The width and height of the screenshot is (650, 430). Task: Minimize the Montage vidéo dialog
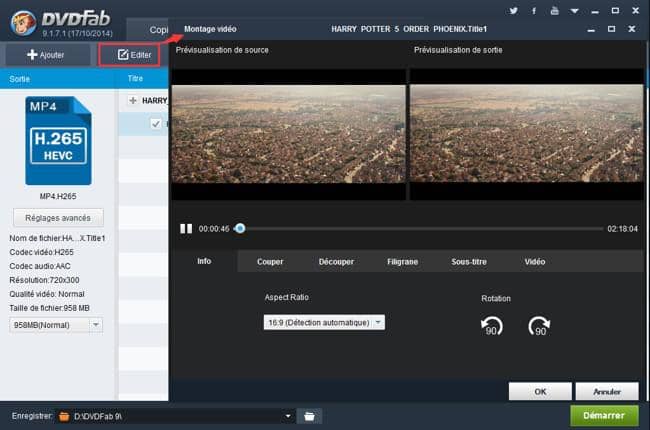(x=591, y=29)
